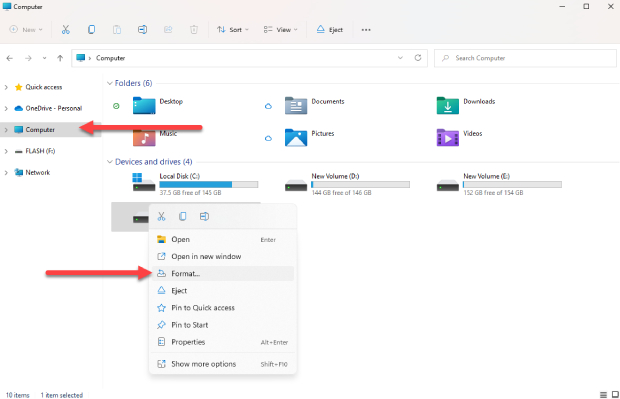Screen dimensions: 620x399
Task: Click the Paste icon in the toolbar
Action: pyautogui.click(x=117, y=30)
